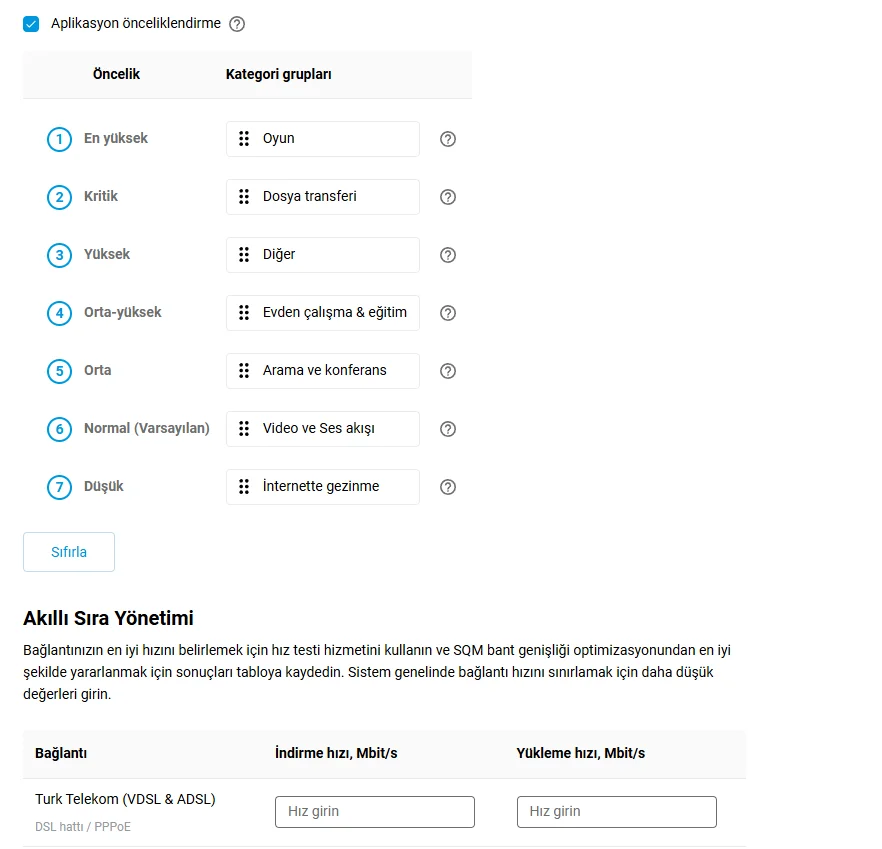882x849 pixels.
Task: Click drag handle on Dosya transferi item
Action: tap(244, 197)
